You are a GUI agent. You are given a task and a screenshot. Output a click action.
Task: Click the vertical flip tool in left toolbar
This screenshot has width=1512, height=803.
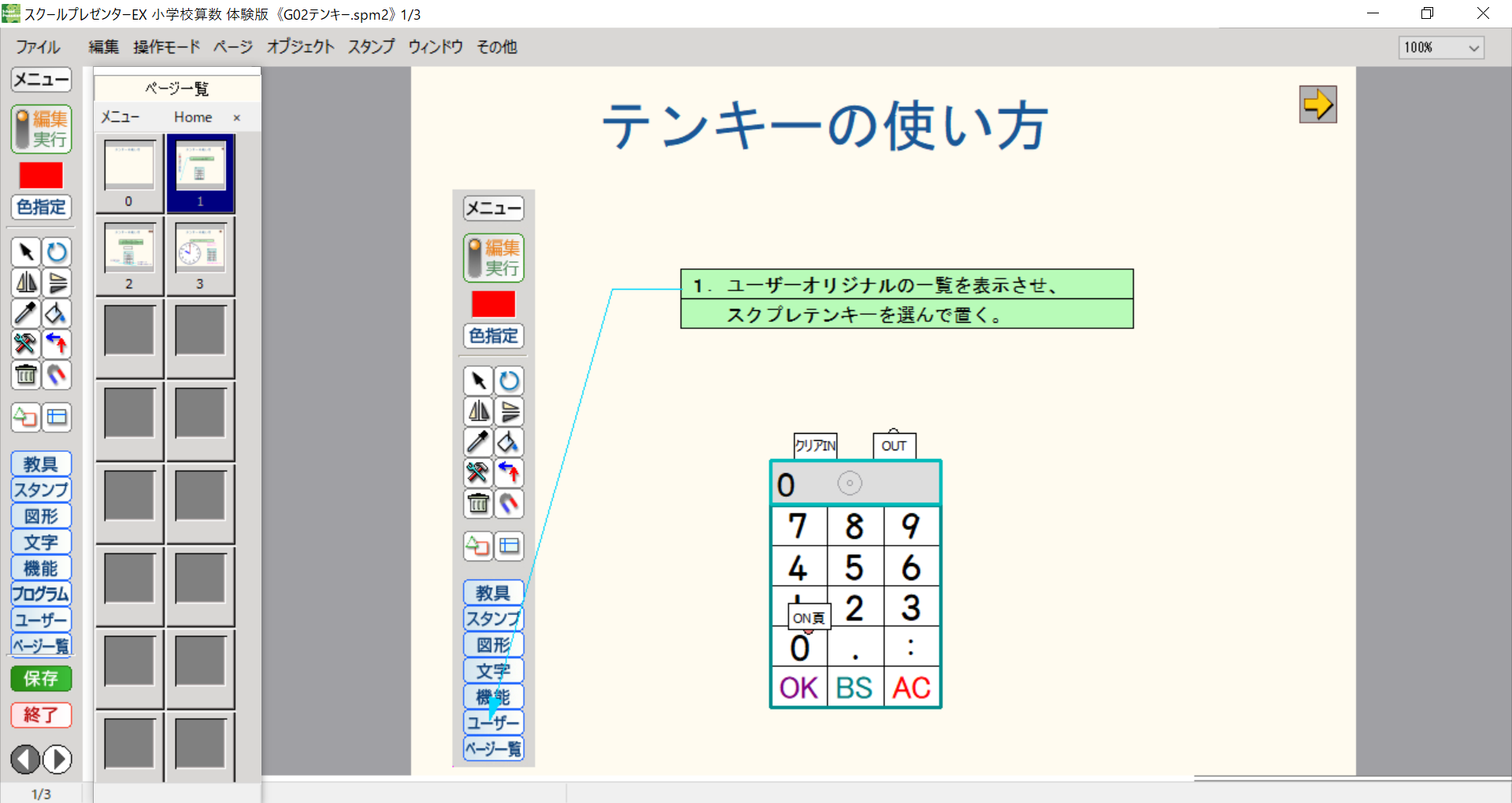(57, 283)
